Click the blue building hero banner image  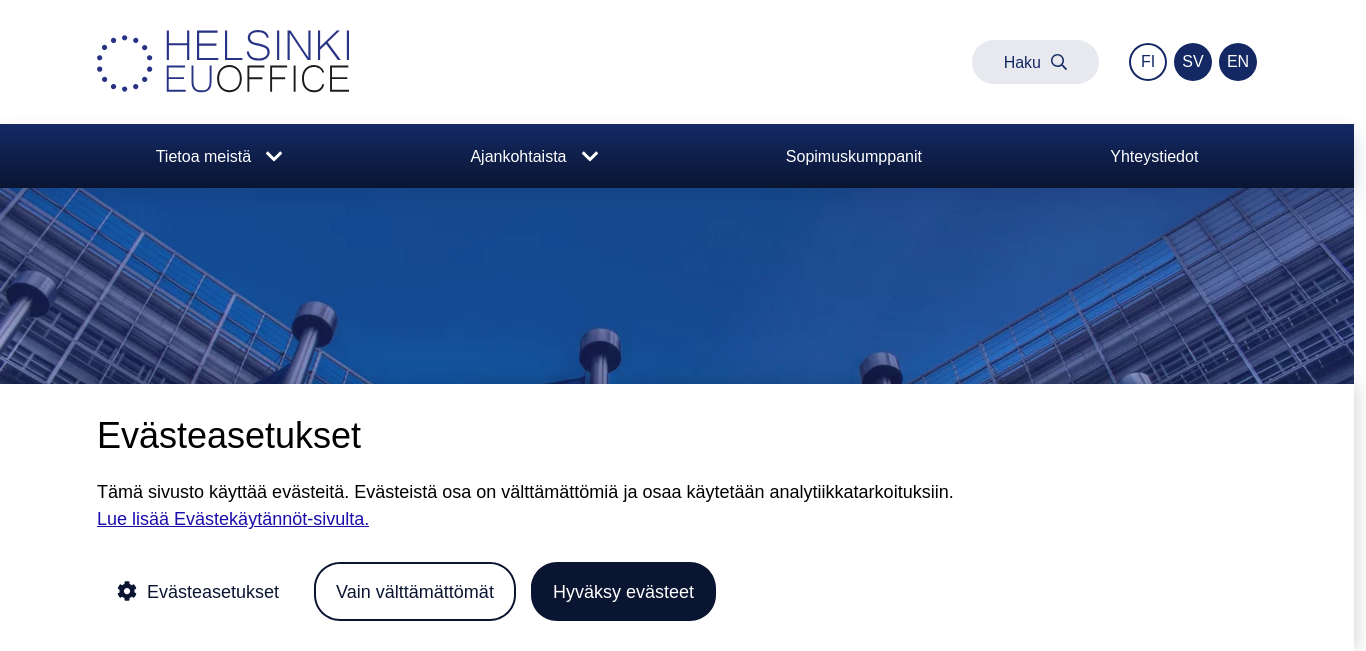[677, 286]
